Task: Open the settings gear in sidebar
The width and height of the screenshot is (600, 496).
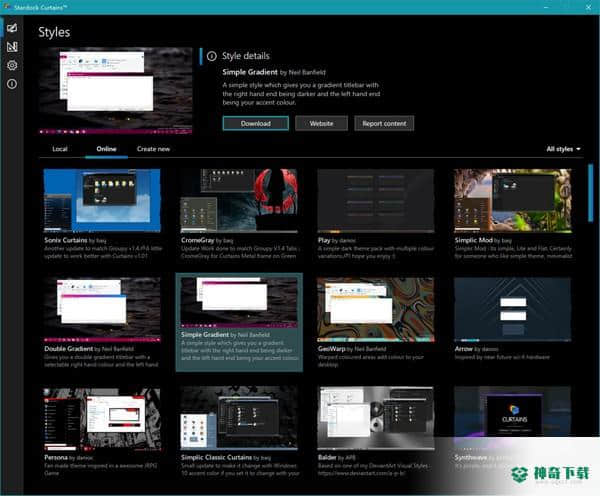Action: 12,65
